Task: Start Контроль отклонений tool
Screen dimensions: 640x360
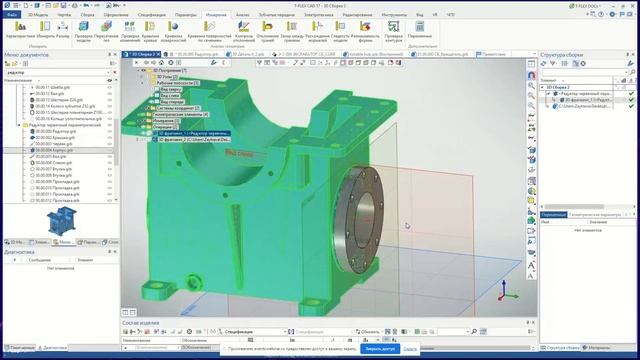Action: 244,31
